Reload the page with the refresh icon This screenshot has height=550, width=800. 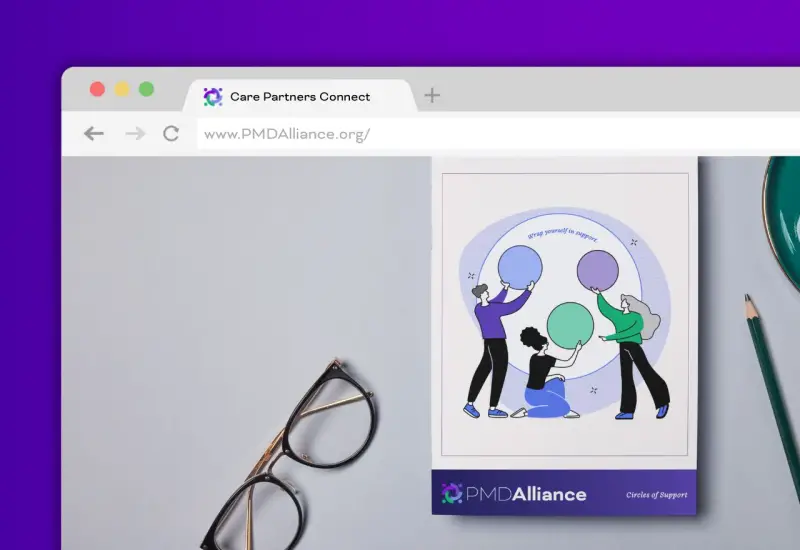tap(171, 134)
